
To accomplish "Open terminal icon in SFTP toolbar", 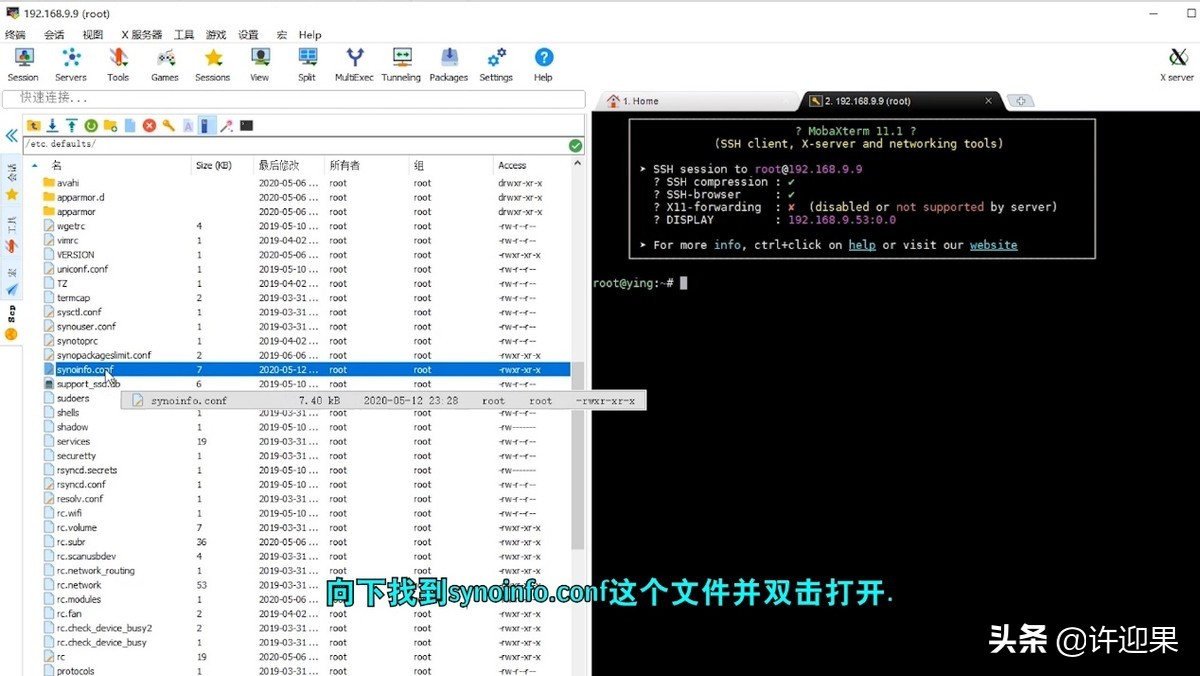I will click(246, 126).
